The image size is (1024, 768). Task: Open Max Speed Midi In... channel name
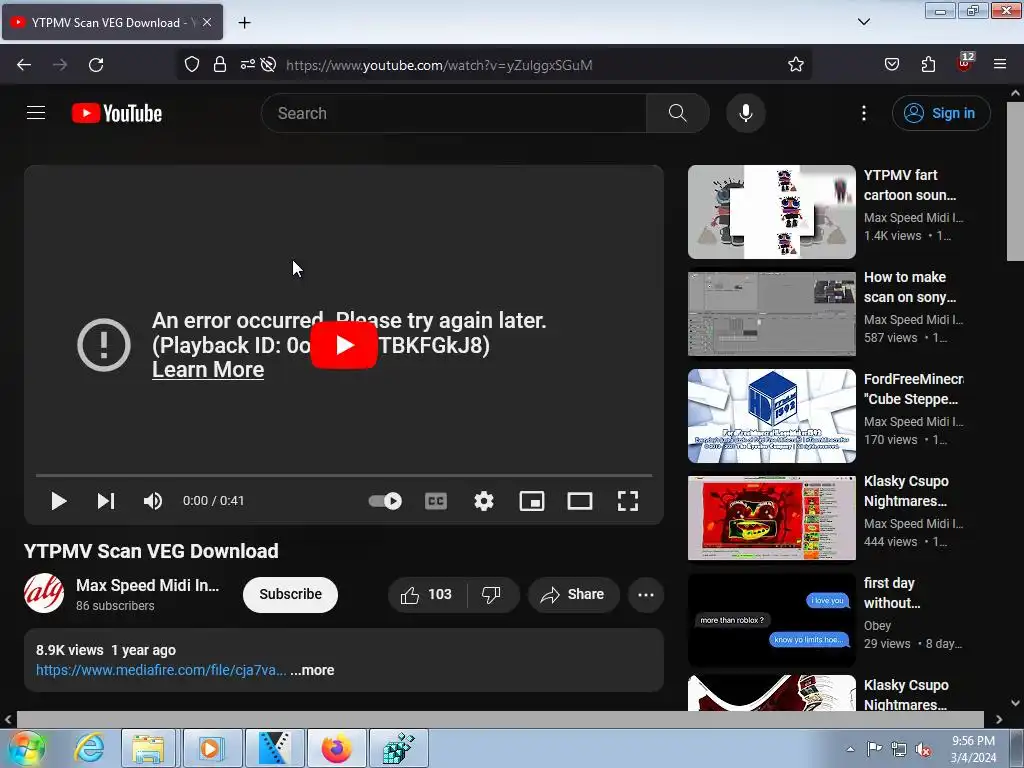tap(148, 585)
